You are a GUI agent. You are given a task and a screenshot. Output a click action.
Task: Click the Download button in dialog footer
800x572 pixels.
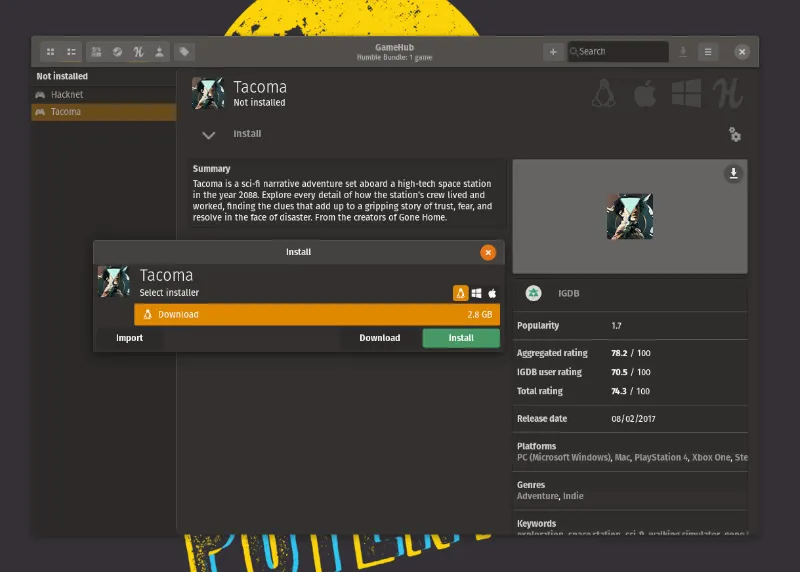point(380,338)
